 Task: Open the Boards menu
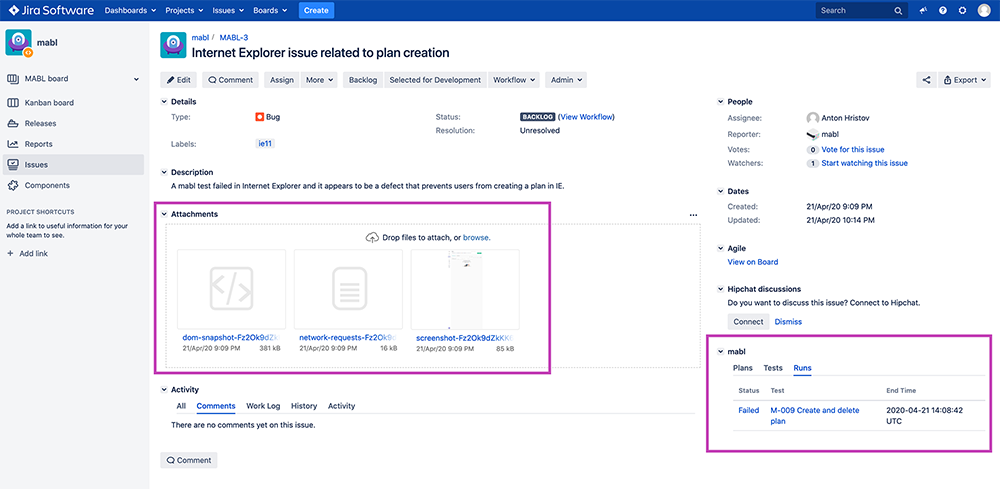(270, 10)
